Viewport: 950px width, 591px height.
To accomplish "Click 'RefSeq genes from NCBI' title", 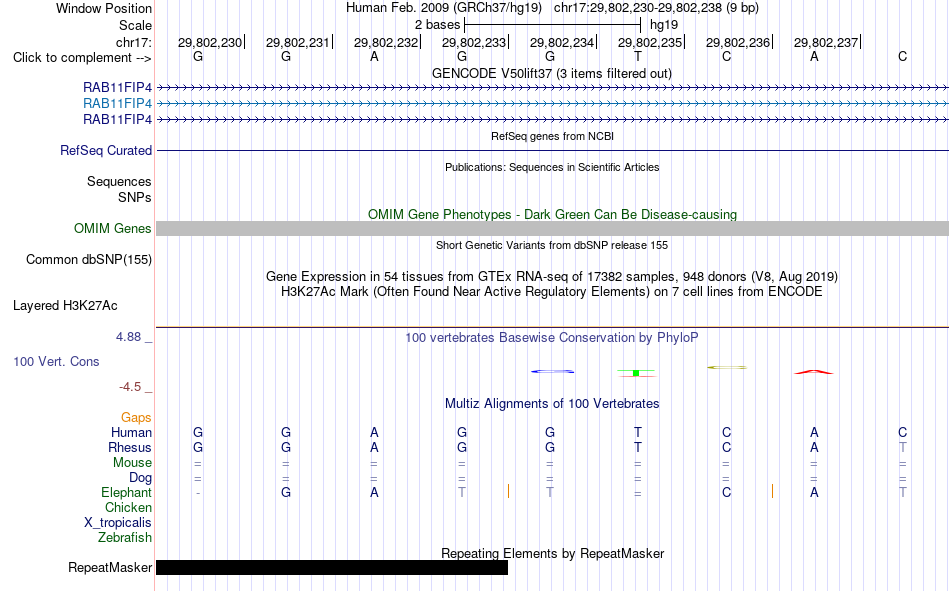I will (x=552, y=136).
